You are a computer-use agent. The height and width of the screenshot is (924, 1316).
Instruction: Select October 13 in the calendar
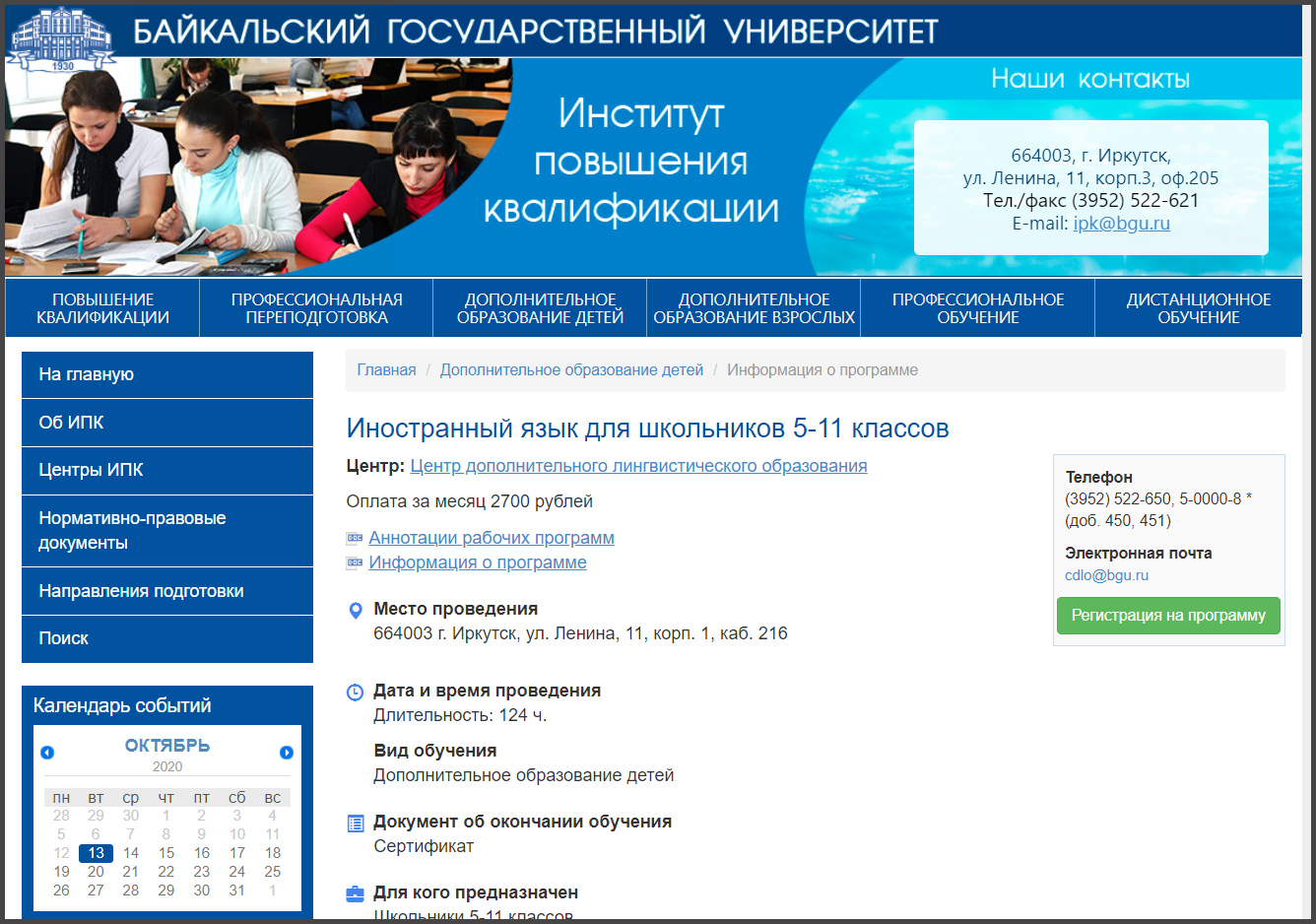[x=96, y=853]
